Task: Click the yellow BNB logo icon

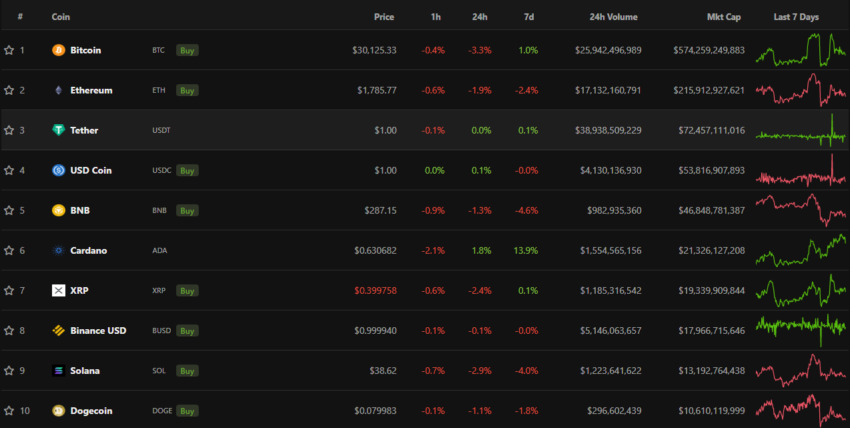Action: (59, 211)
